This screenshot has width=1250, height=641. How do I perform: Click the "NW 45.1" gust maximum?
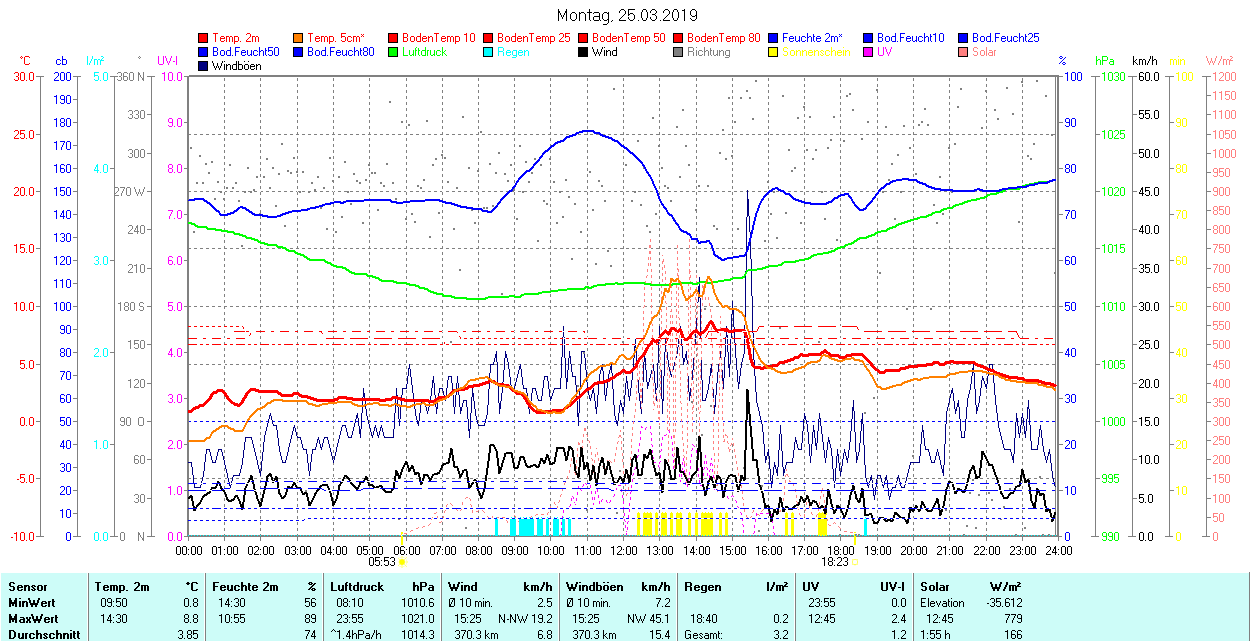(x=649, y=619)
